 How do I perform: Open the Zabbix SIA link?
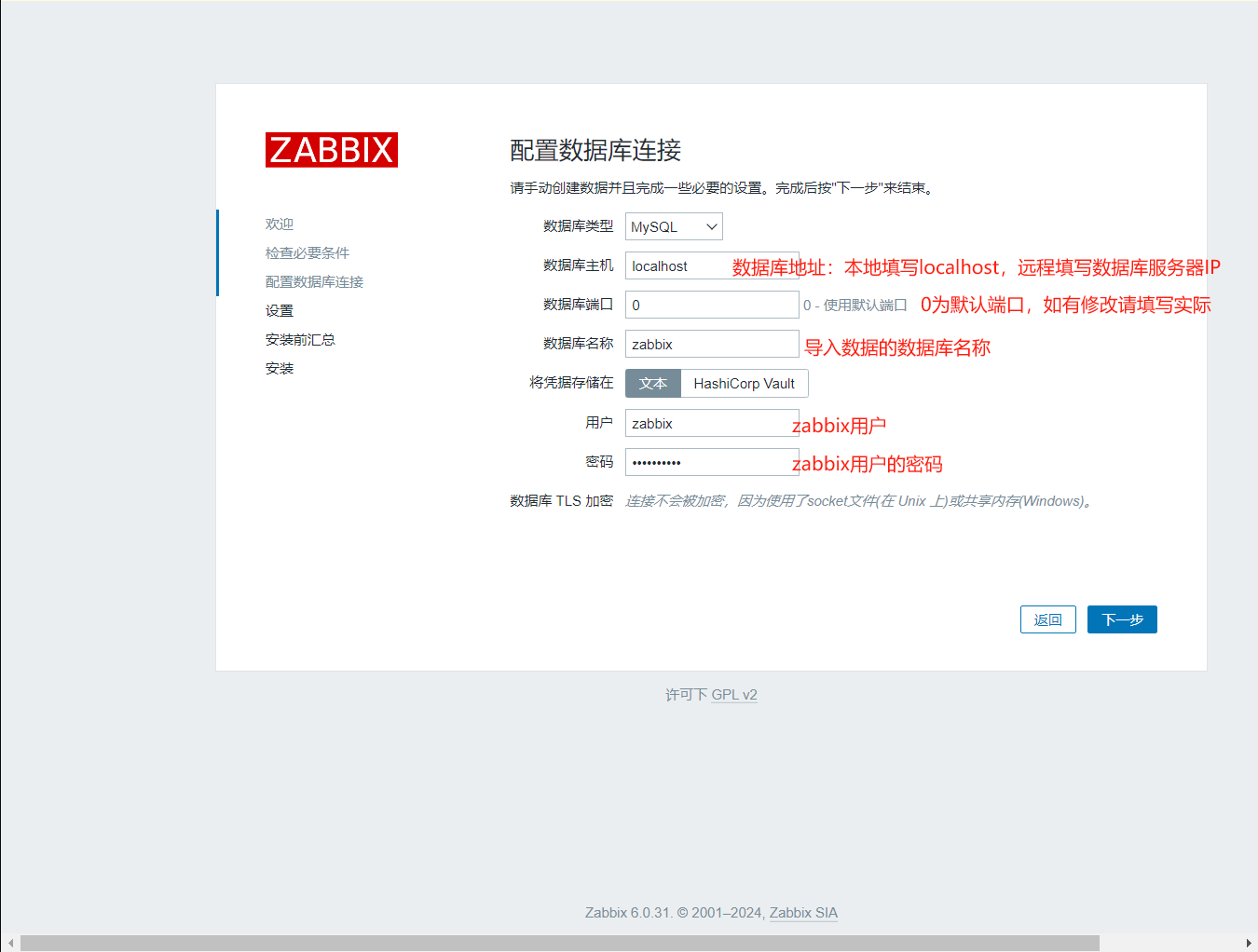pos(803,913)
